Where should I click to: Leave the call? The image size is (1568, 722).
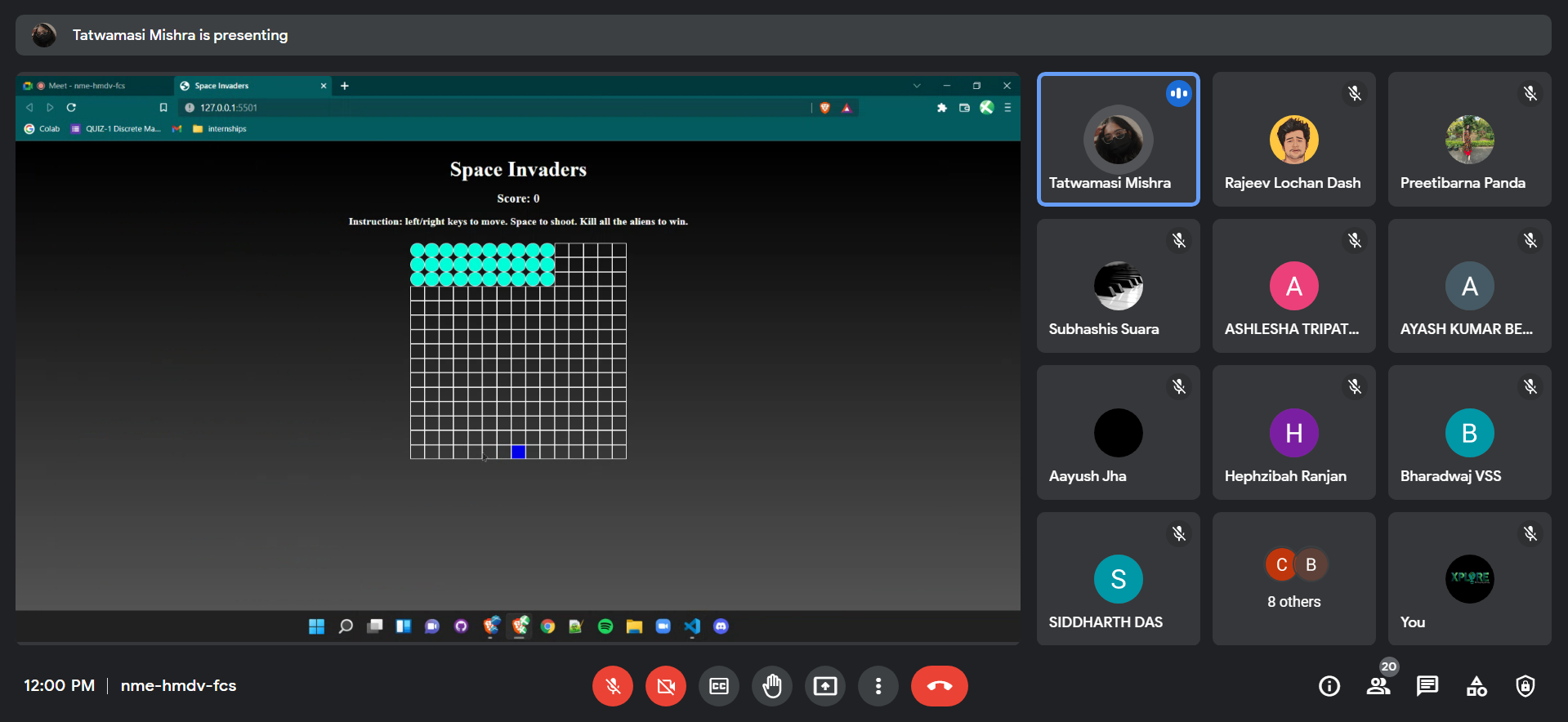(x=940, y=686)
